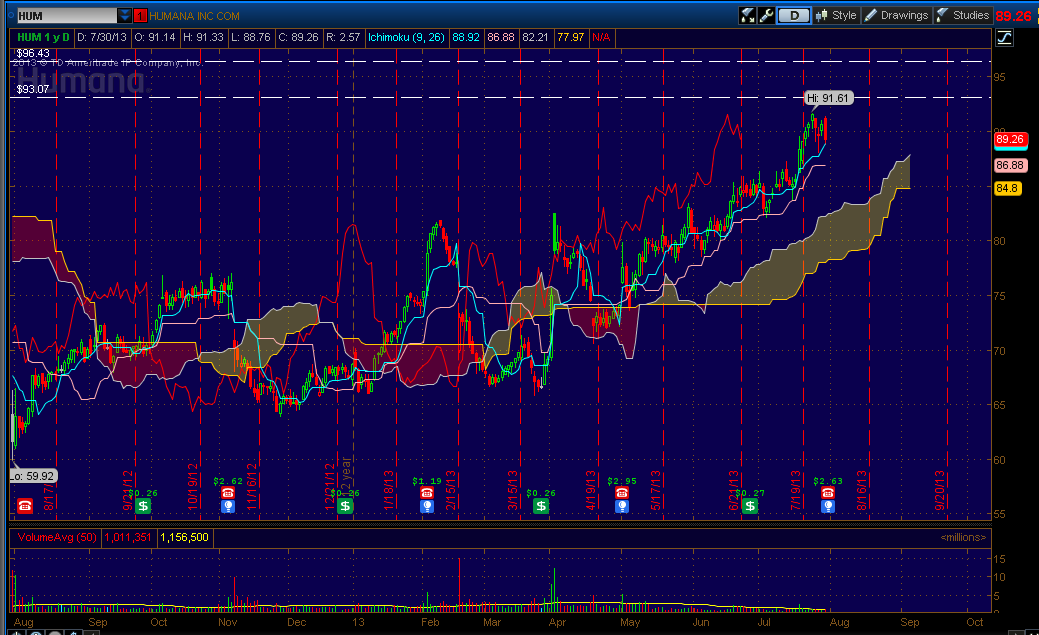Click the earliest August earnings phone icon
This screenshot has width=1039, height=635.
(25, 506)
